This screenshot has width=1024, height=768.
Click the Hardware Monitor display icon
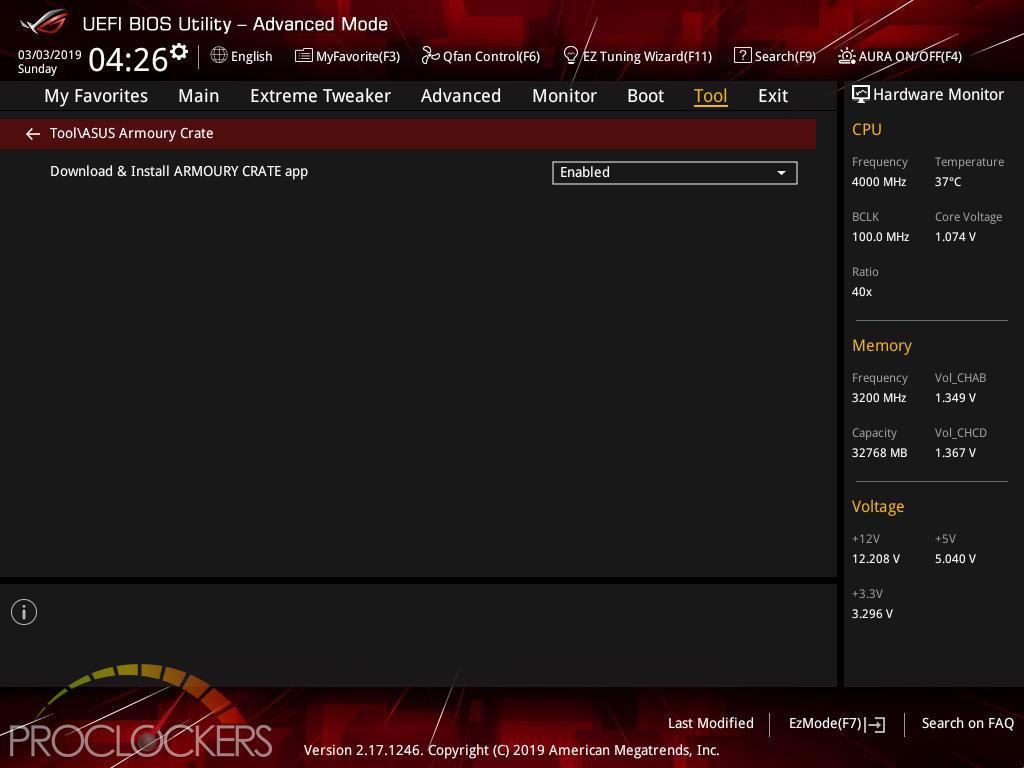[861, 95]
